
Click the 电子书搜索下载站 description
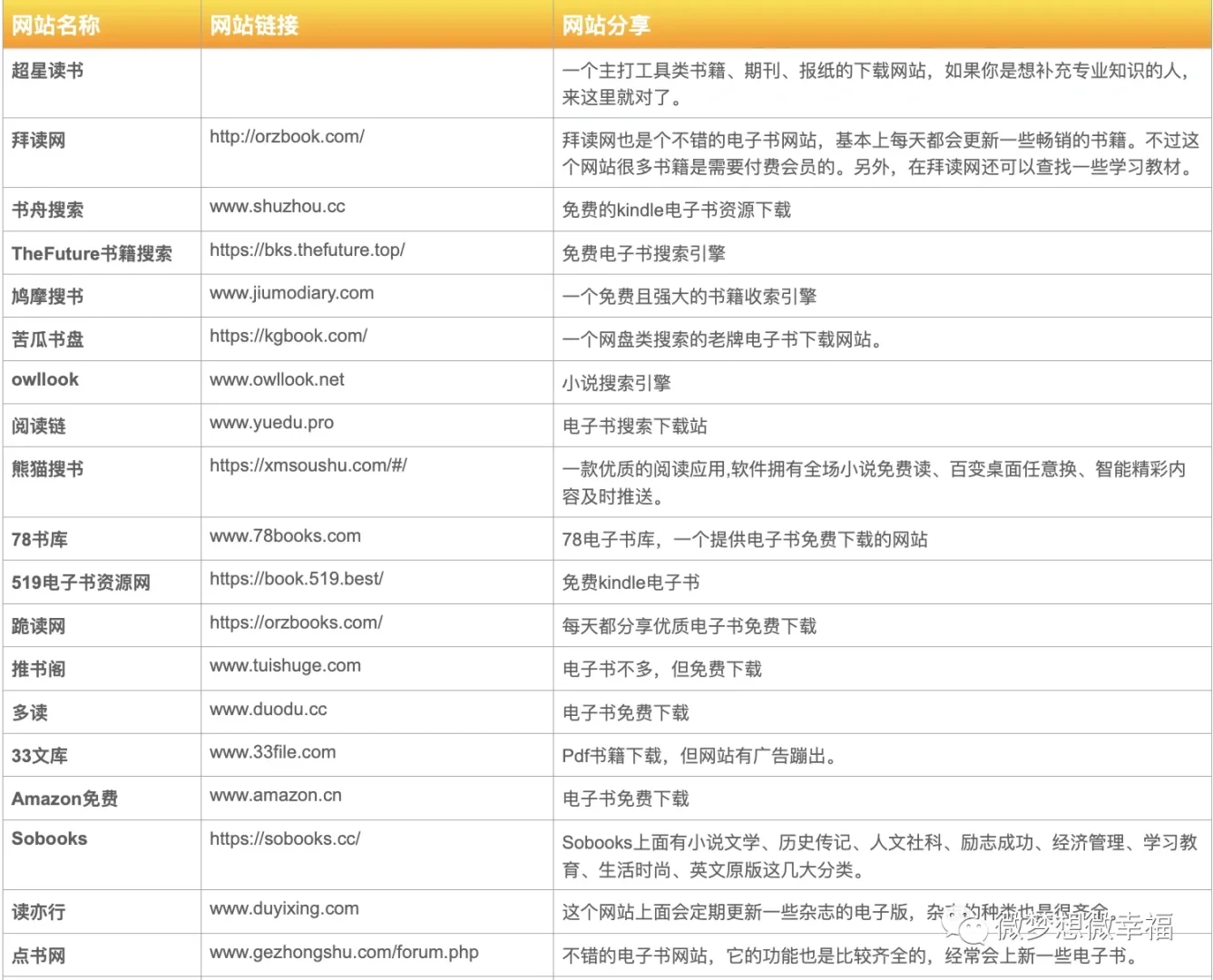(634, 426)
